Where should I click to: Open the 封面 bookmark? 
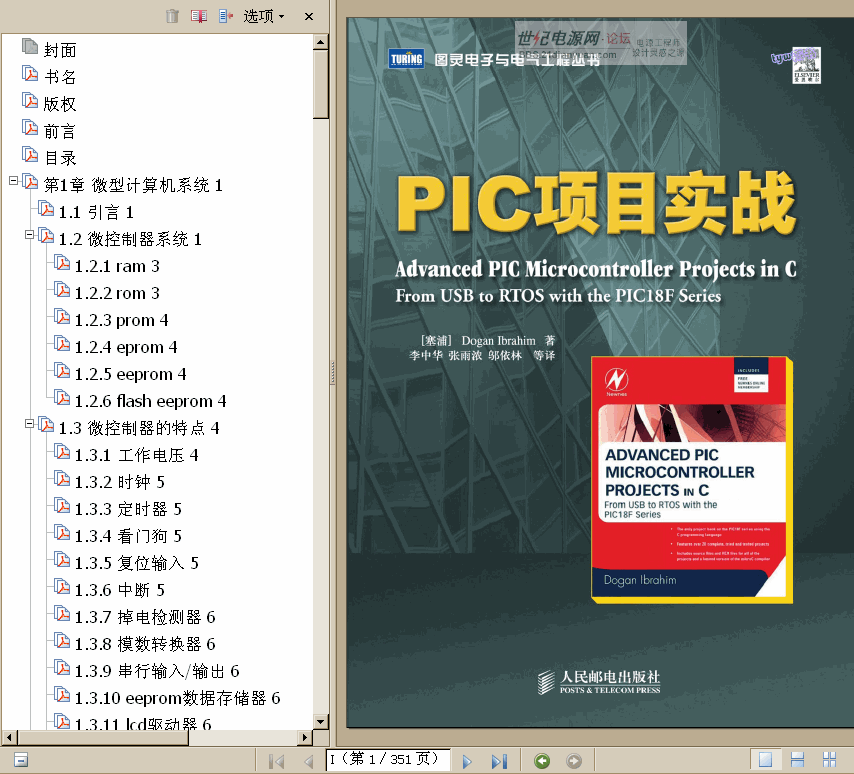click(60, 50)
